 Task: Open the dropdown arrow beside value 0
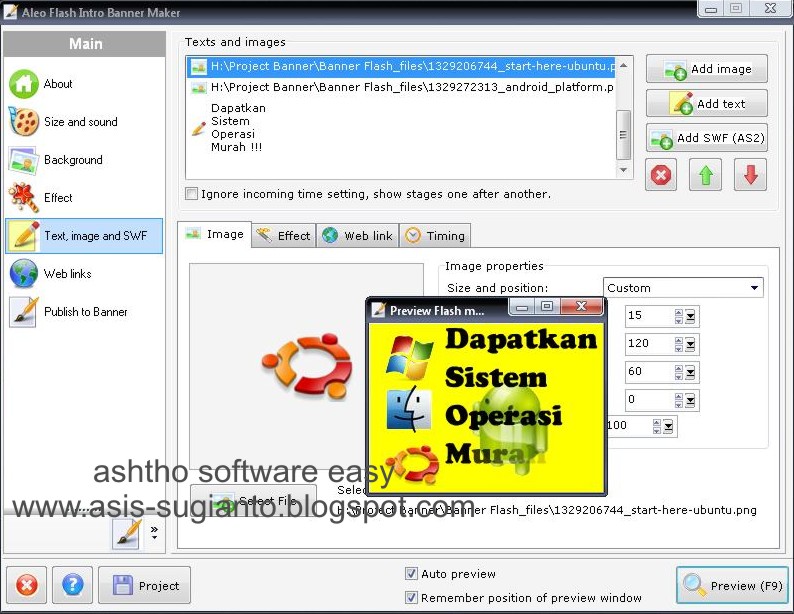coord(690,400)
